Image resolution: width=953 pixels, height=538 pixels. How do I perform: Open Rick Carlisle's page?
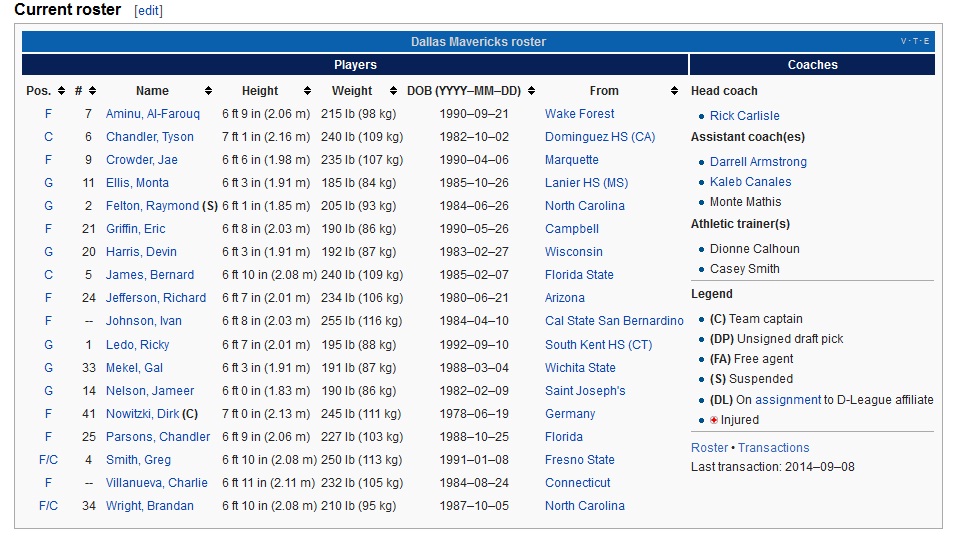pyautogui.click(x=745, y=116)
